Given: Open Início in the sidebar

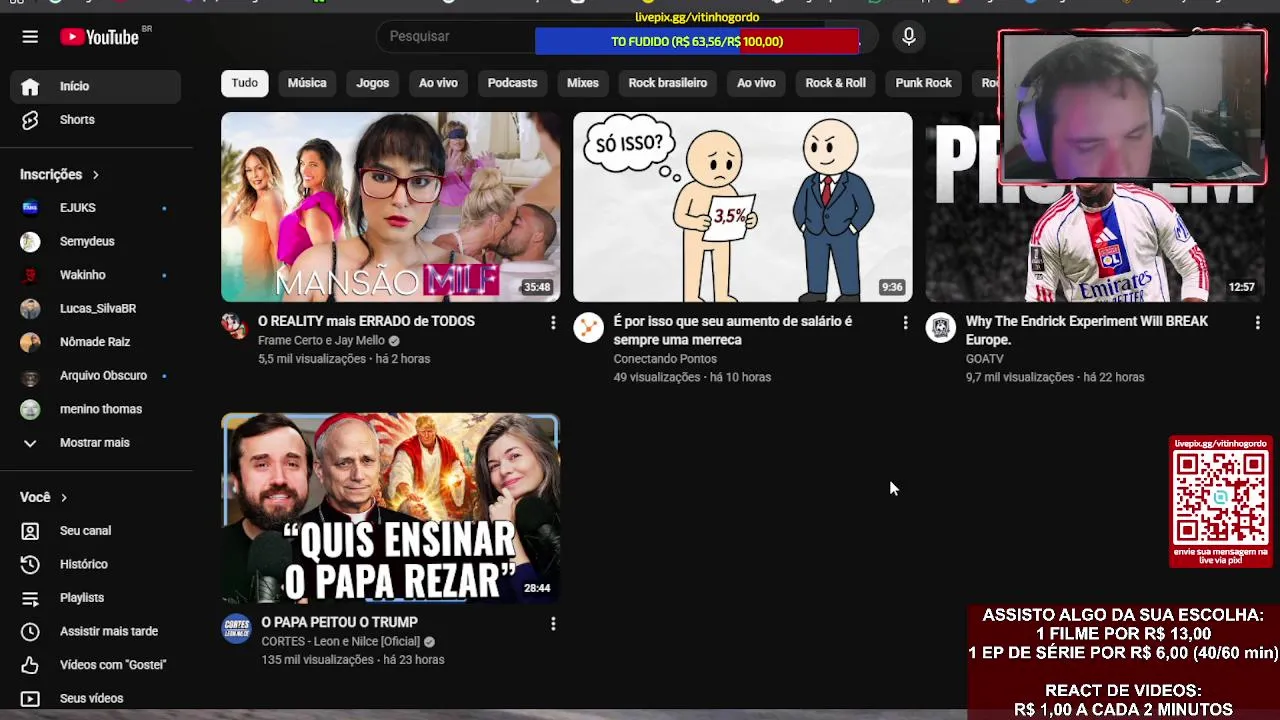Looking at the screenshot, I should point(96,87).
